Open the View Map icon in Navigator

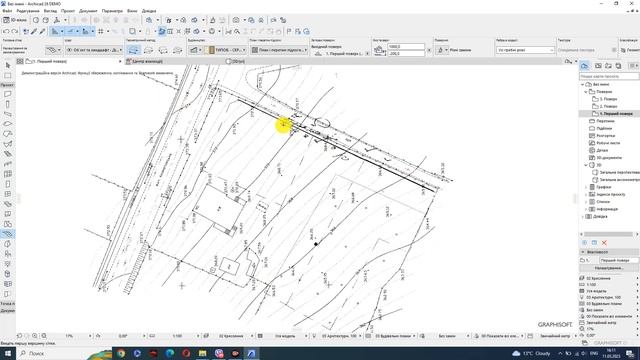(x=598, y=65)
